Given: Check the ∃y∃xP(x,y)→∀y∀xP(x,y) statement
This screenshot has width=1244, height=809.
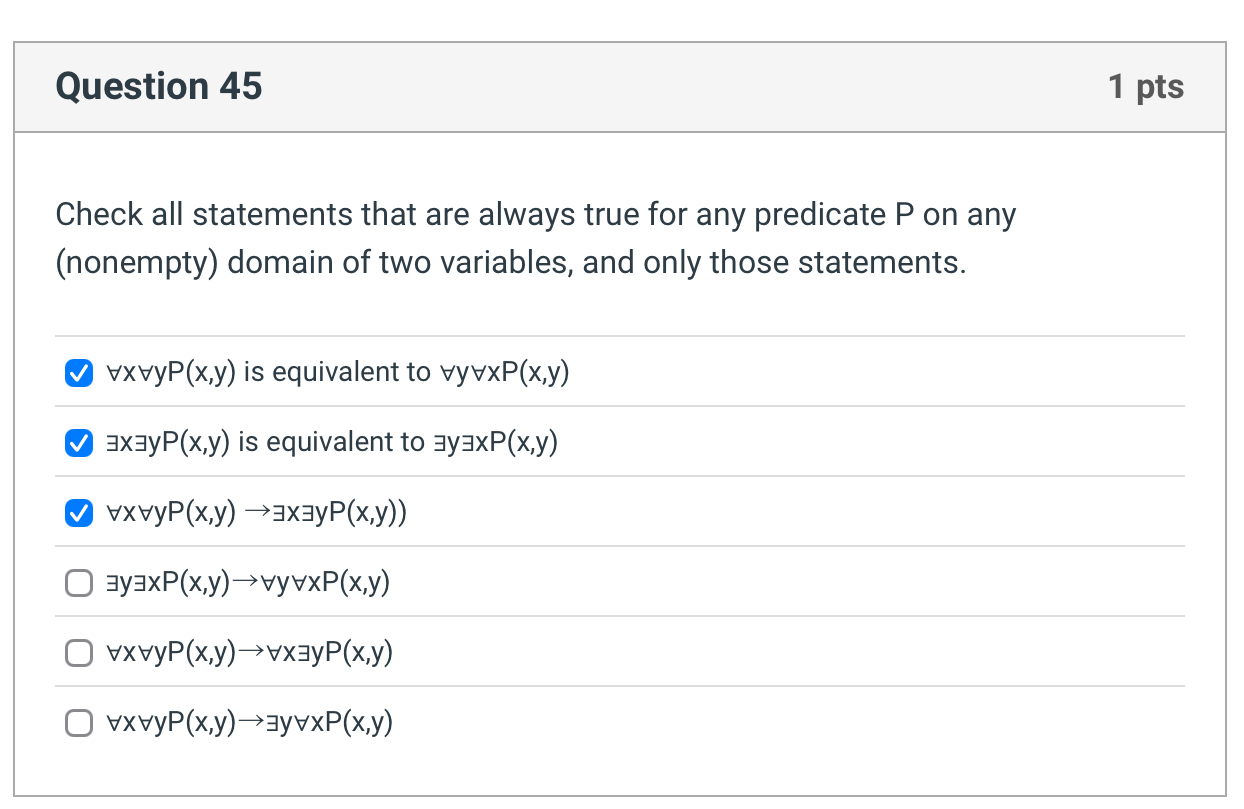Looking at the screenshot, I should [x=78, y=582].
